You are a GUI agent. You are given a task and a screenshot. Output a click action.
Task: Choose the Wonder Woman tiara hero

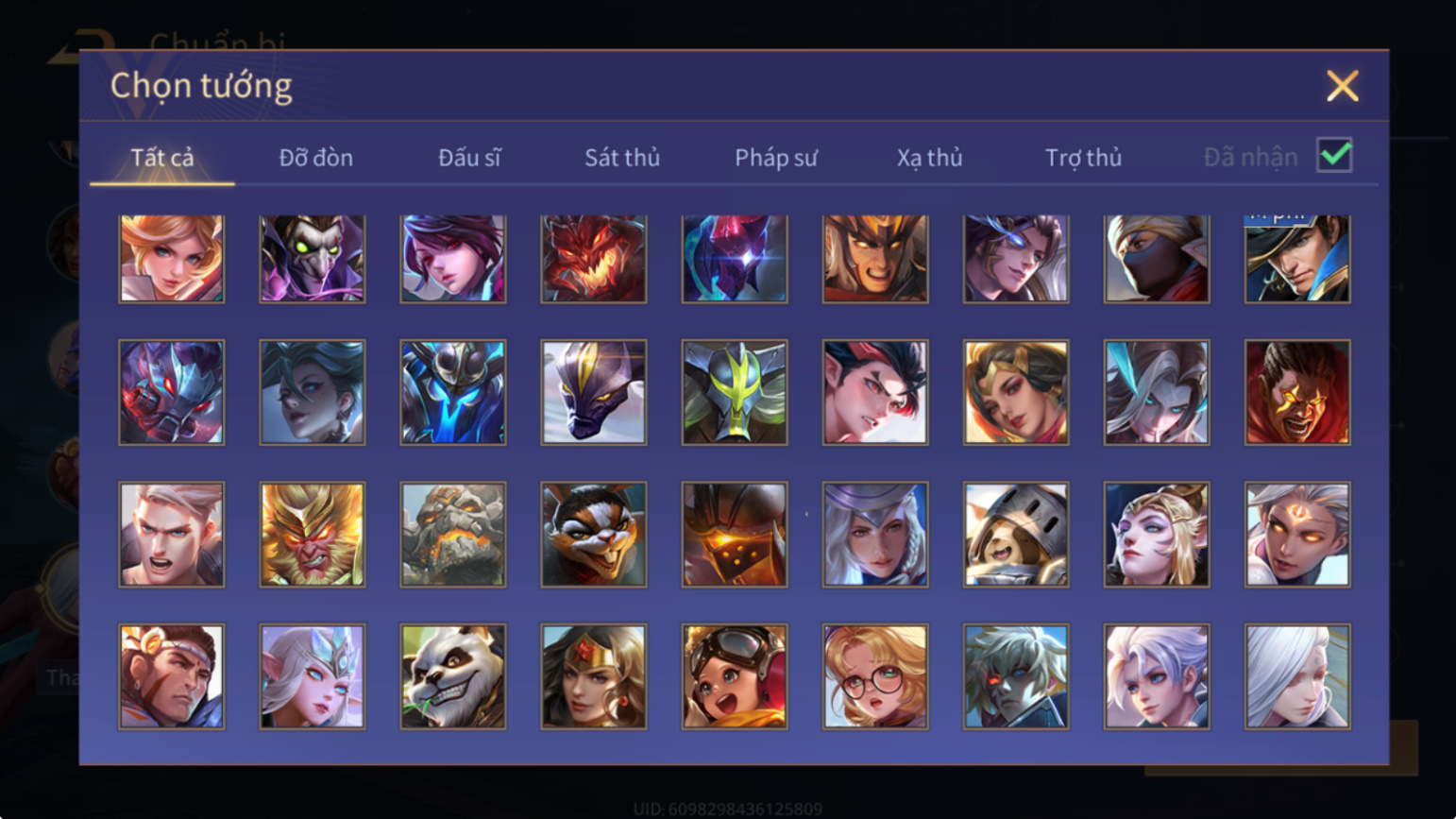click(594, 676)
